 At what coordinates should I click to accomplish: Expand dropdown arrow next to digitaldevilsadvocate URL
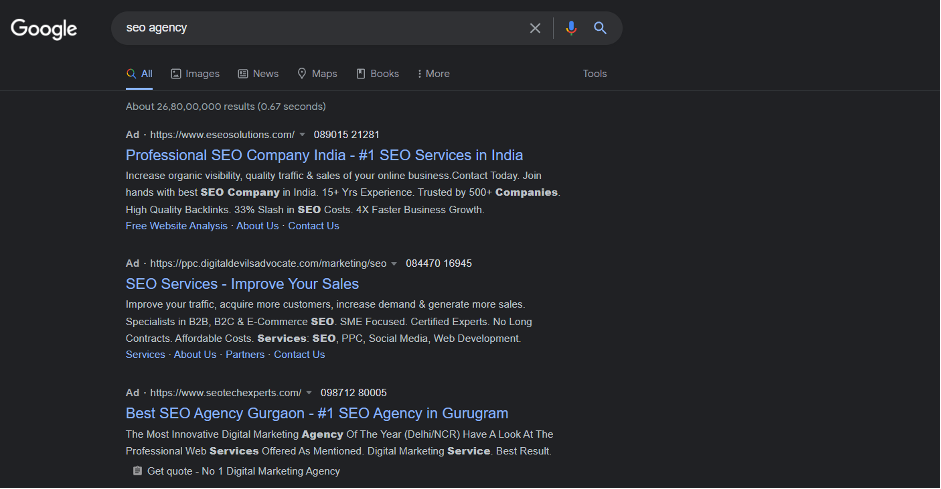tap(394, 264)
